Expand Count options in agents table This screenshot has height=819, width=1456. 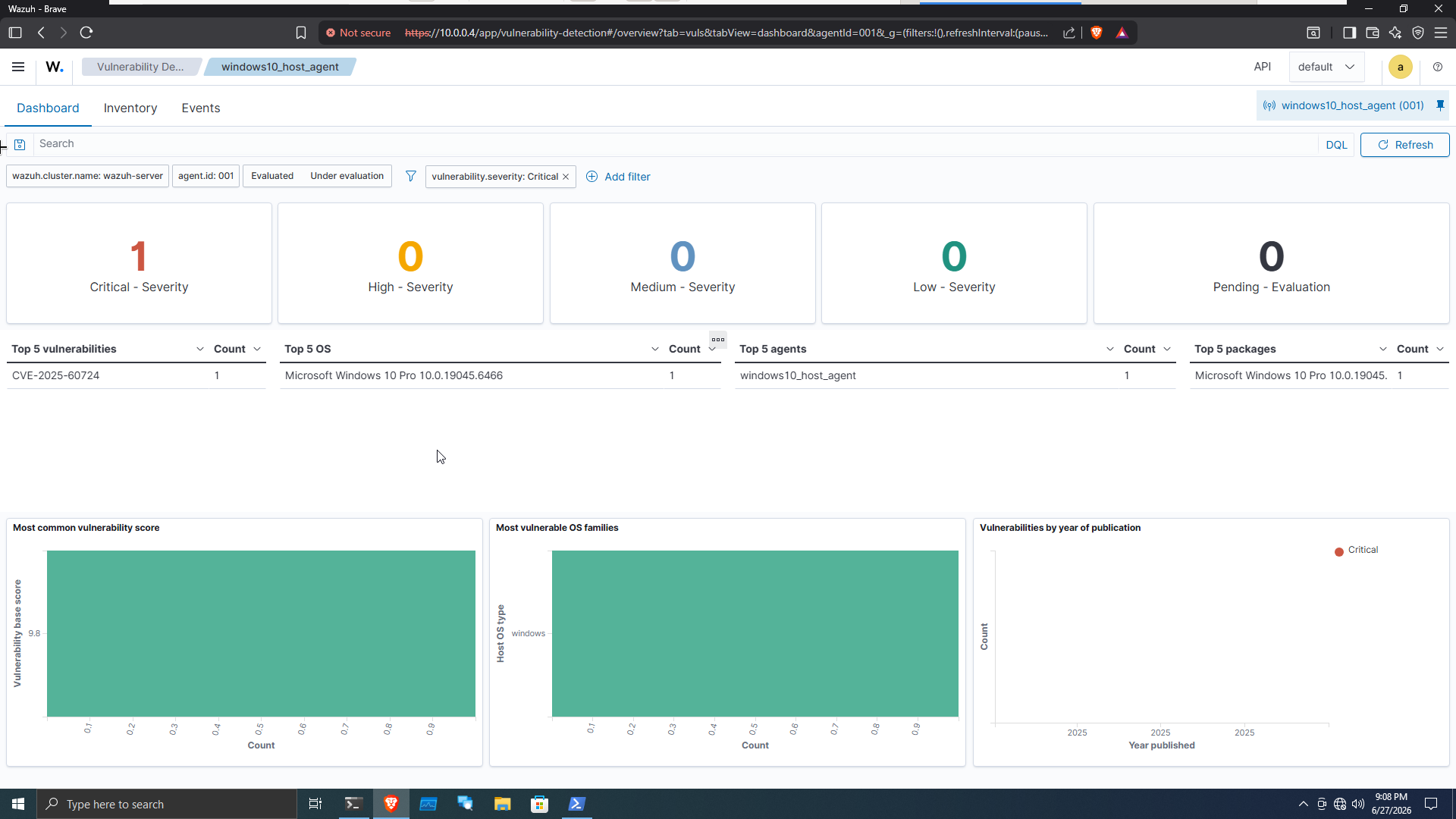pos(1167,349)
